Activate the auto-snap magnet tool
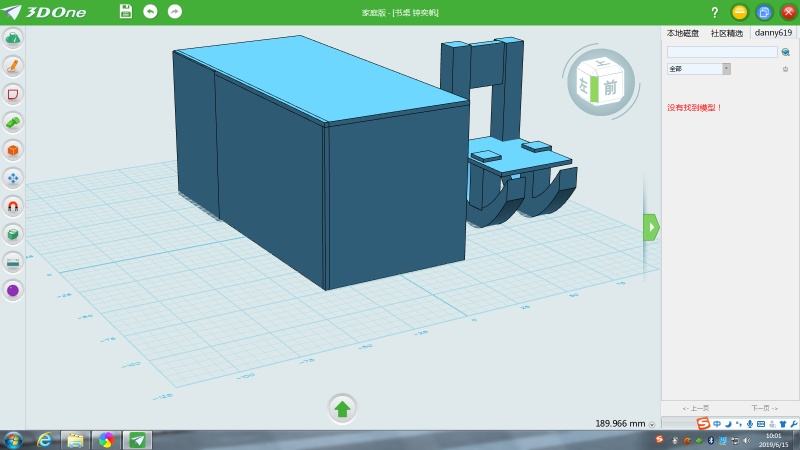800x450 pixels. [x=13, y=206]
